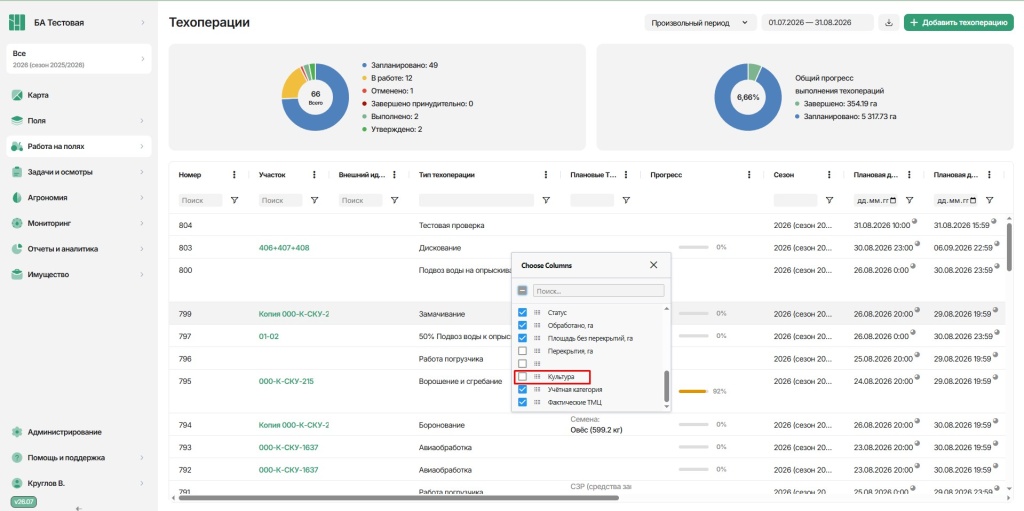Open the Карта map section icon
This screenshot has width=1024, height=511.
[17, 95]
